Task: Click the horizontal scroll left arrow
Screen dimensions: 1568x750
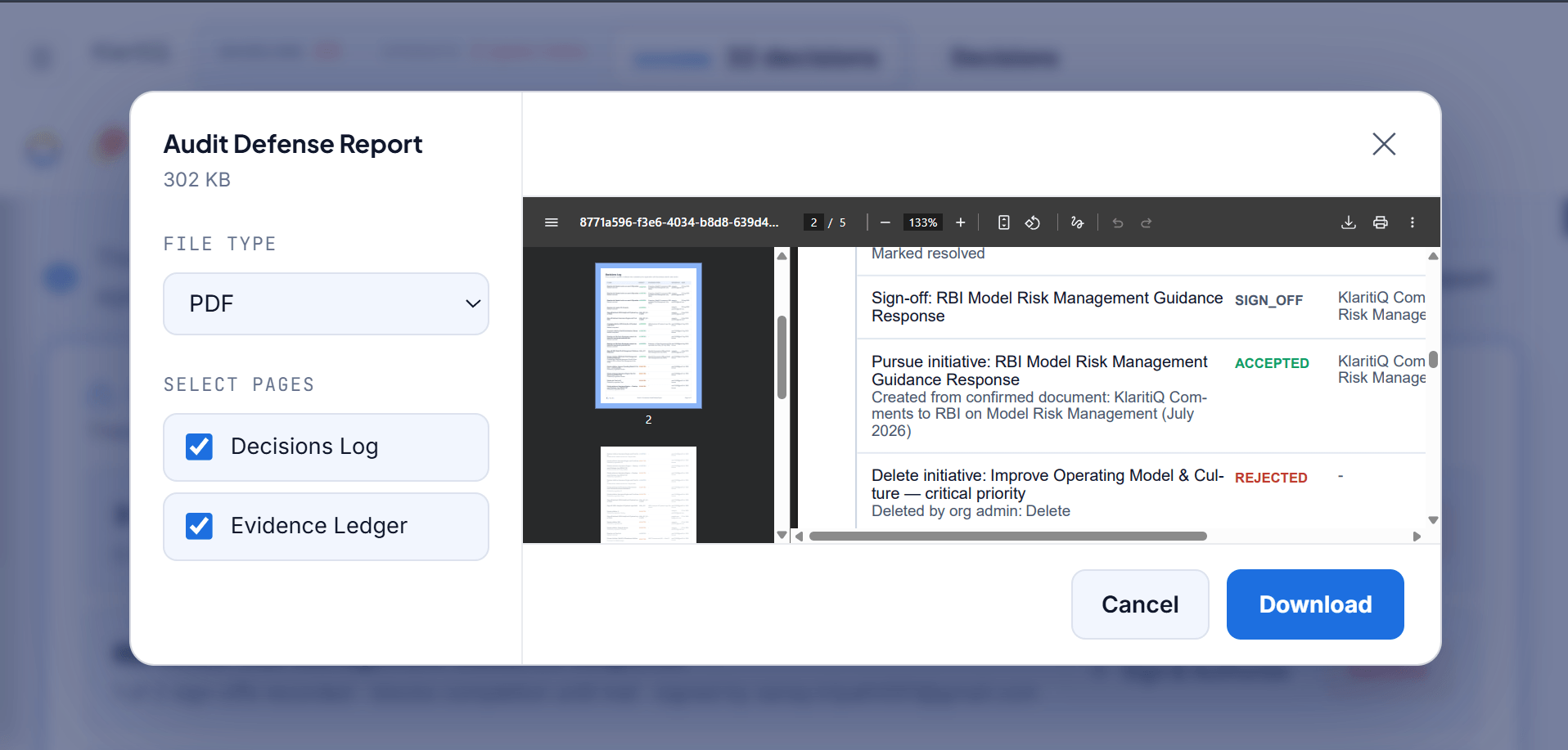Action: 800,537
